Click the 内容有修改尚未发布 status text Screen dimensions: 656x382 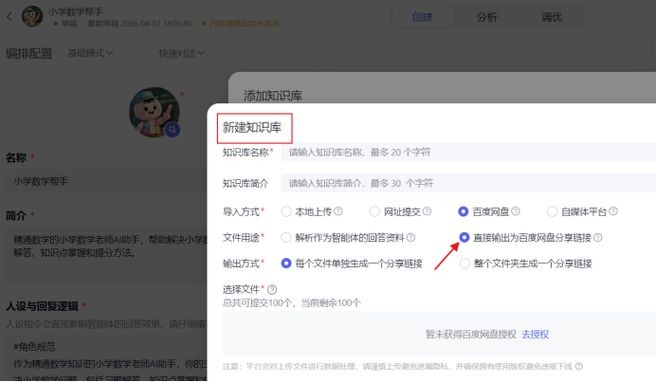pos(244,24)
